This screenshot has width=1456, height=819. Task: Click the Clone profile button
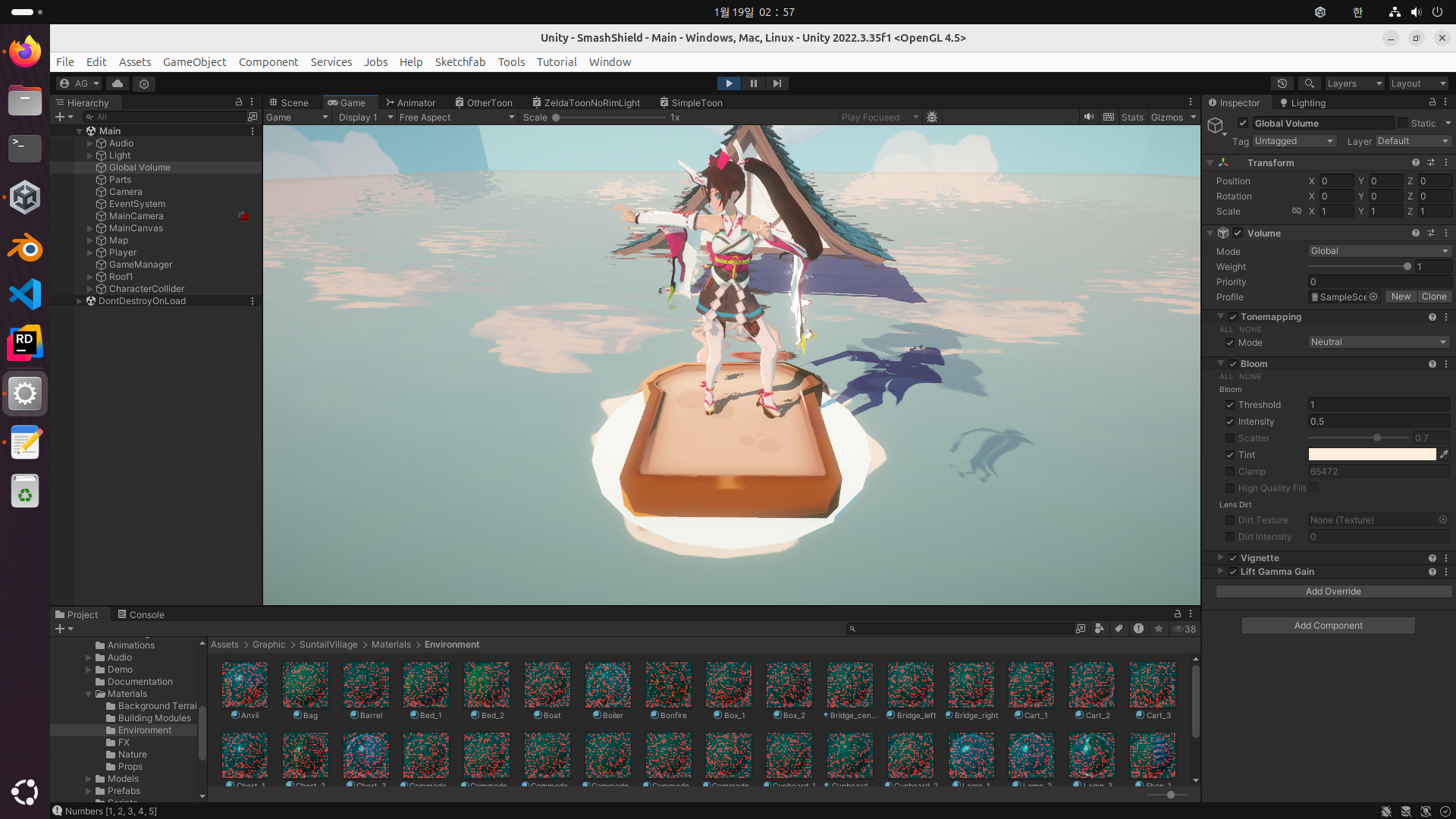1434,297
